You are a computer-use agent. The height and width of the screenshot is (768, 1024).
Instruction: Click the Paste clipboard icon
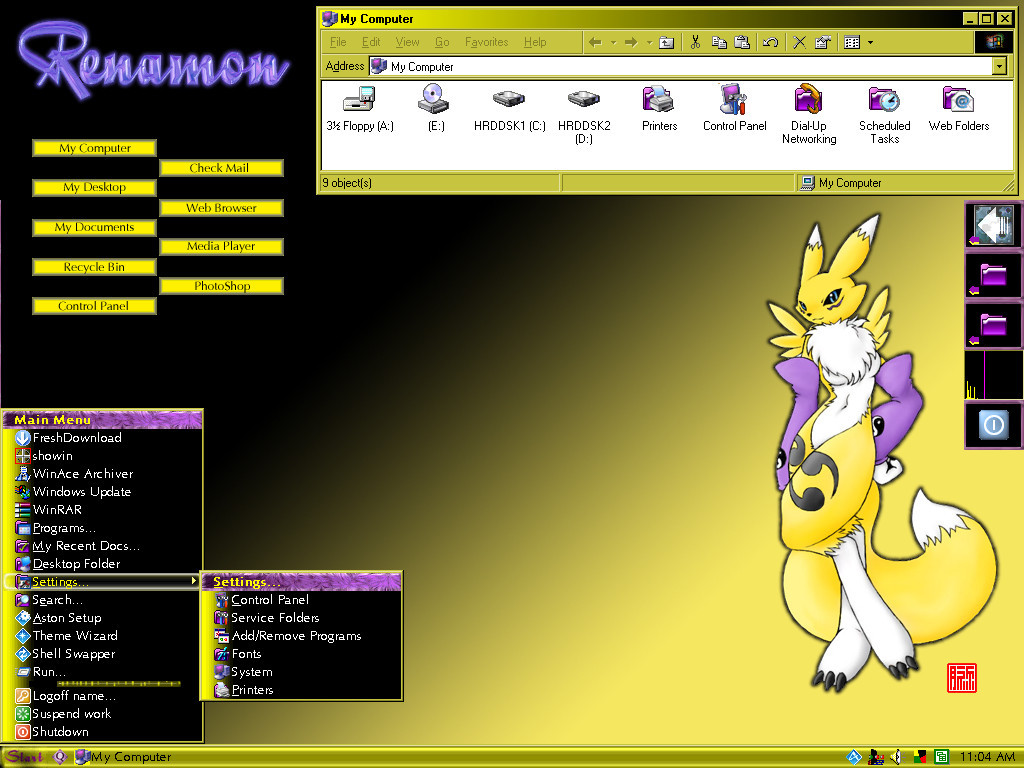coord(742,42)
